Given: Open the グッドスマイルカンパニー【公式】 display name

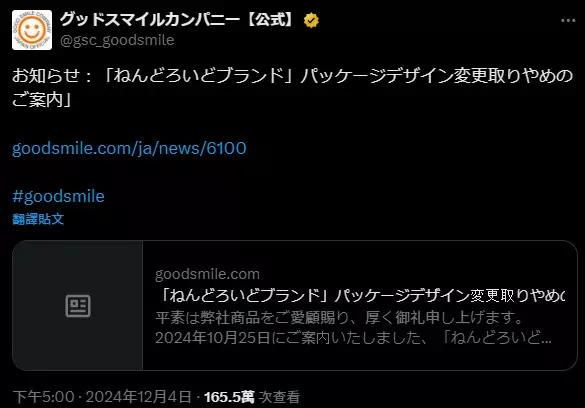Looking at the screenshot, I should [178, 19].
